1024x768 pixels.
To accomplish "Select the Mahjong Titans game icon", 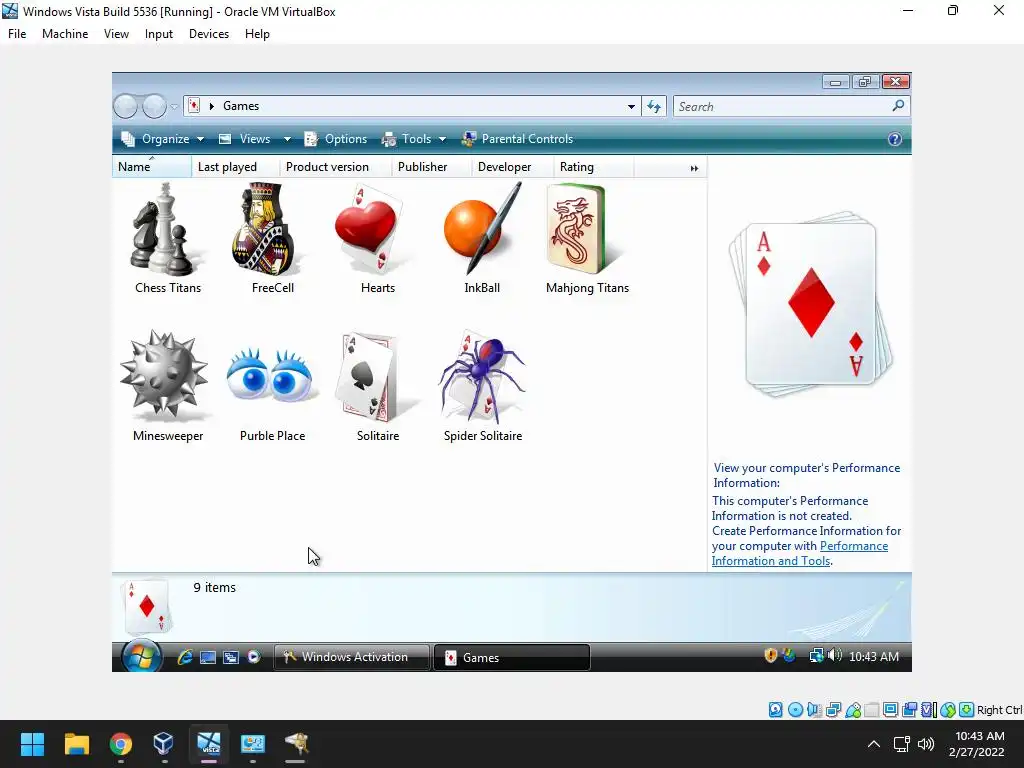I will [577, 229].
